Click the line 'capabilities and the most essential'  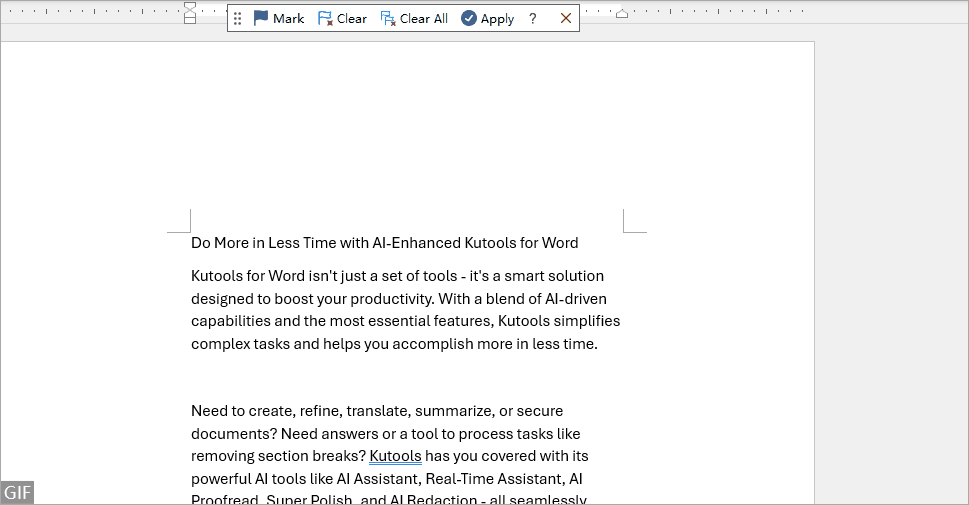click(405, 321)
